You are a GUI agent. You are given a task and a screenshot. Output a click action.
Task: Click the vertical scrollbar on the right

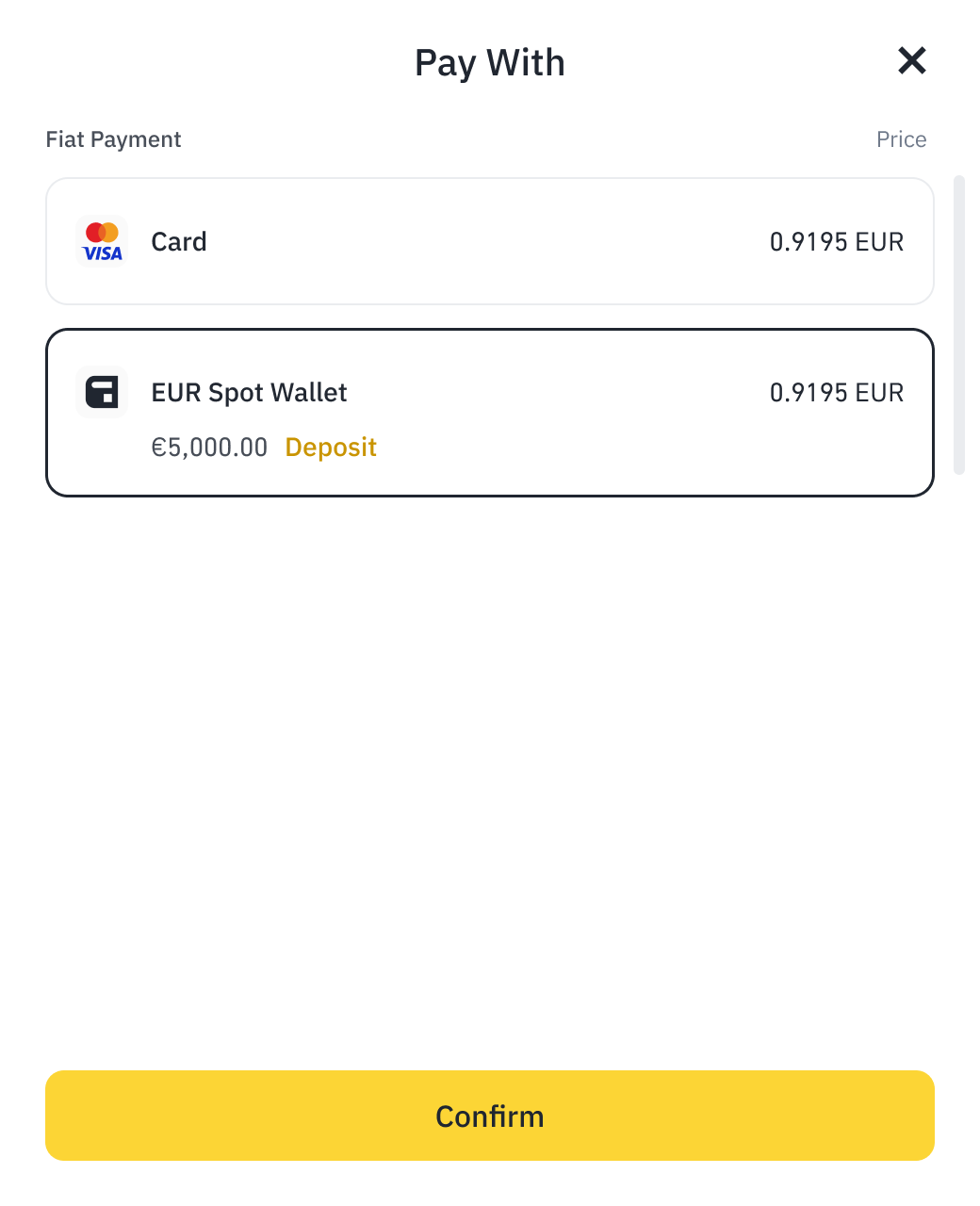point(959,324)
